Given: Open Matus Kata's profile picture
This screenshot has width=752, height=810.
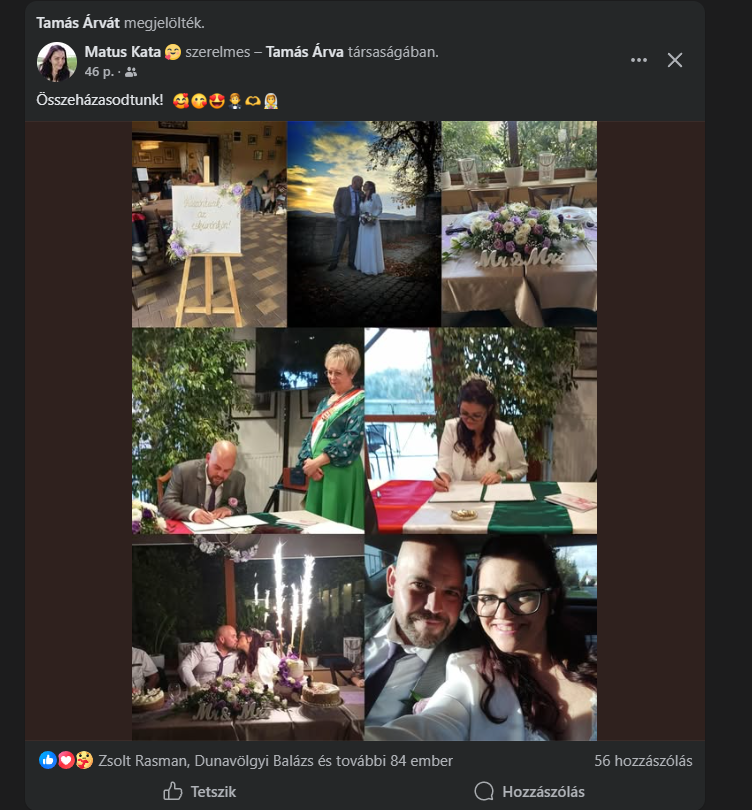Looking at the screenshot, I should pyautogui.click(x=57, y=62).
